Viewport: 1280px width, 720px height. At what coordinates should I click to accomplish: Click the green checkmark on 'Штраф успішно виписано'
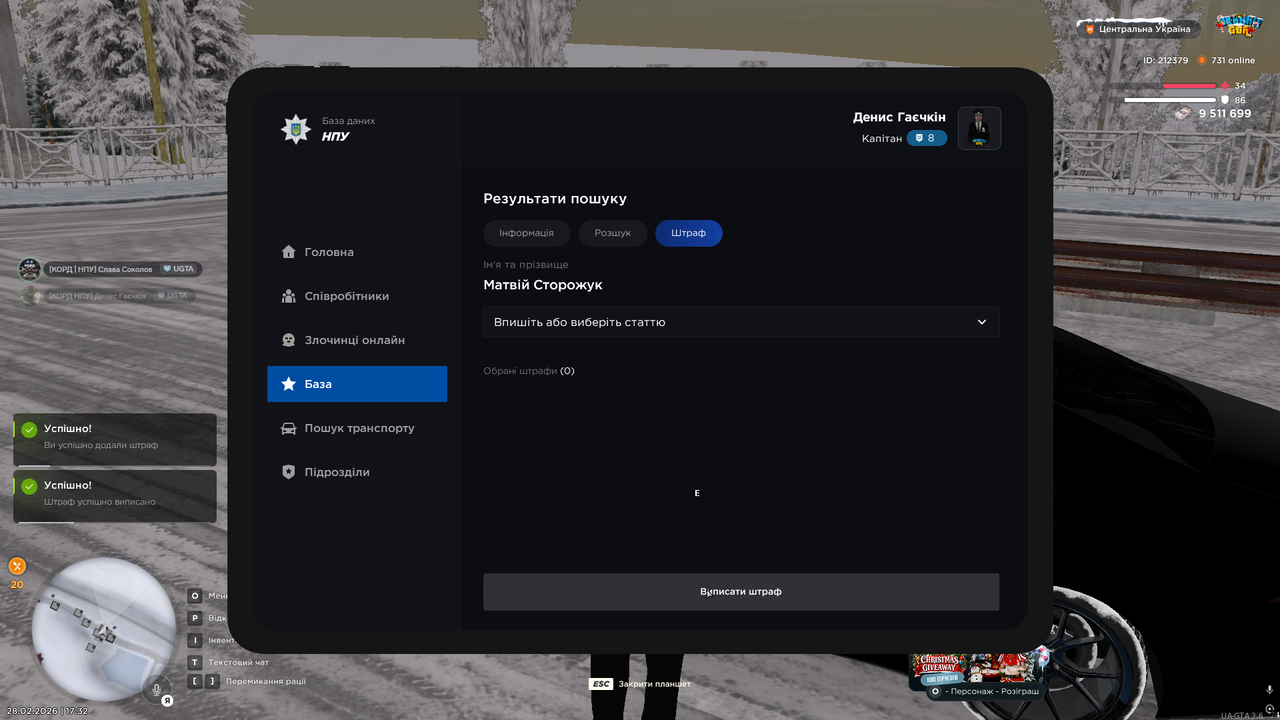(29, 486)
